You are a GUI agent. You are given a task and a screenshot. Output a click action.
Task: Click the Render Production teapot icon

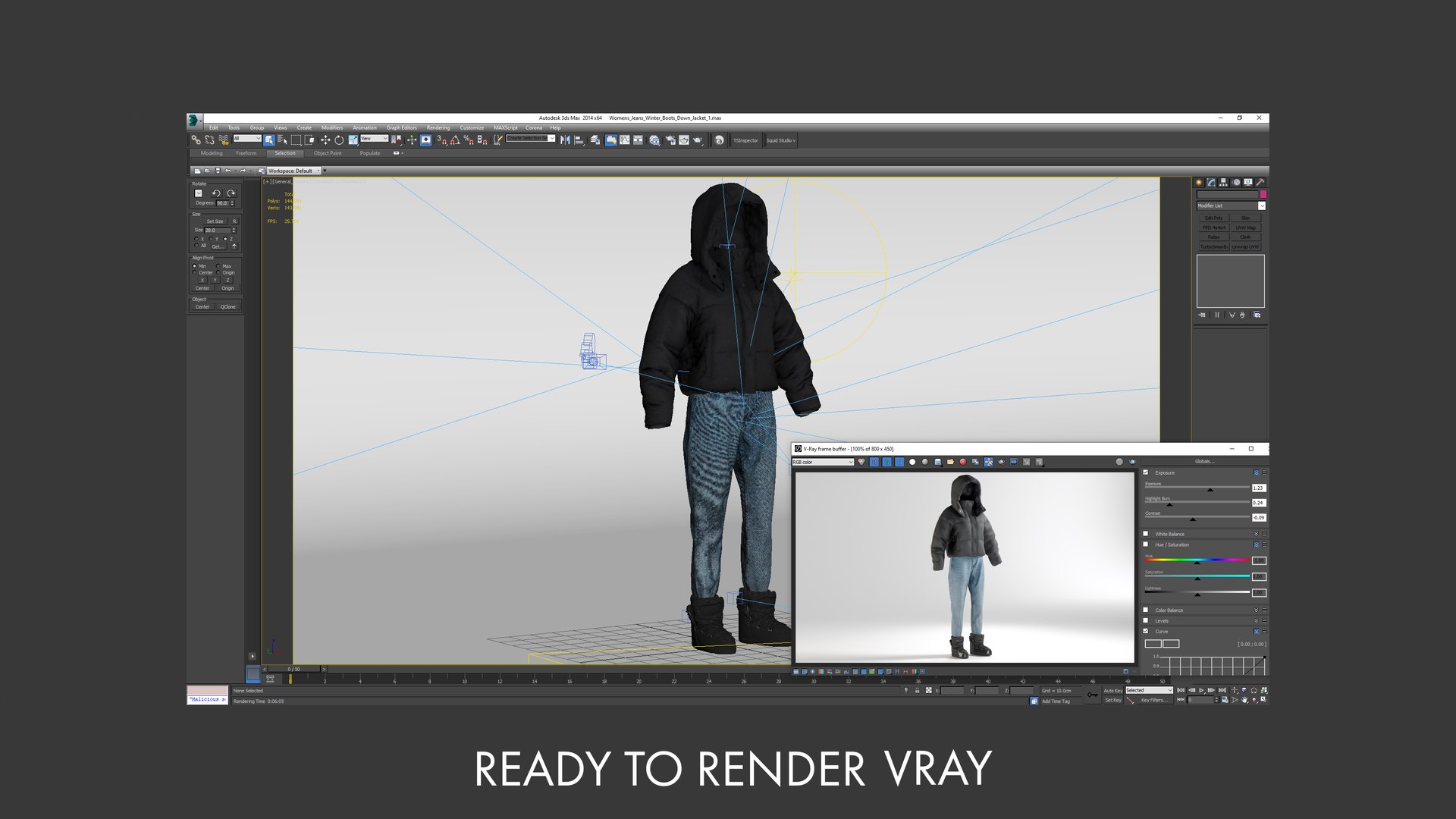click(697, 140)
